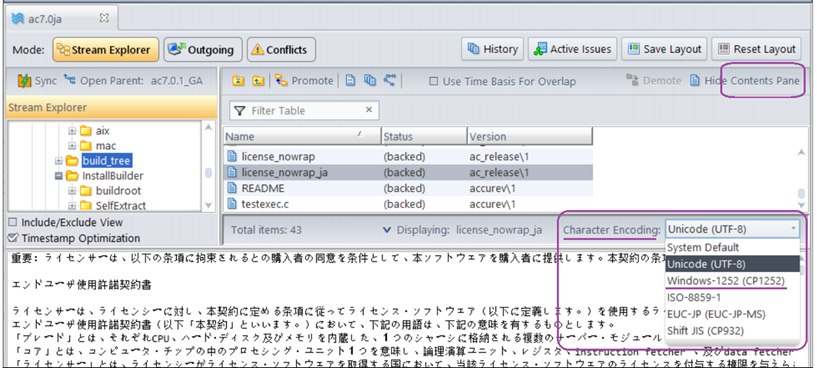Screen dimensions: 817x368
Task: Expand the build_tree folder node
Action: tap(58, 161)
